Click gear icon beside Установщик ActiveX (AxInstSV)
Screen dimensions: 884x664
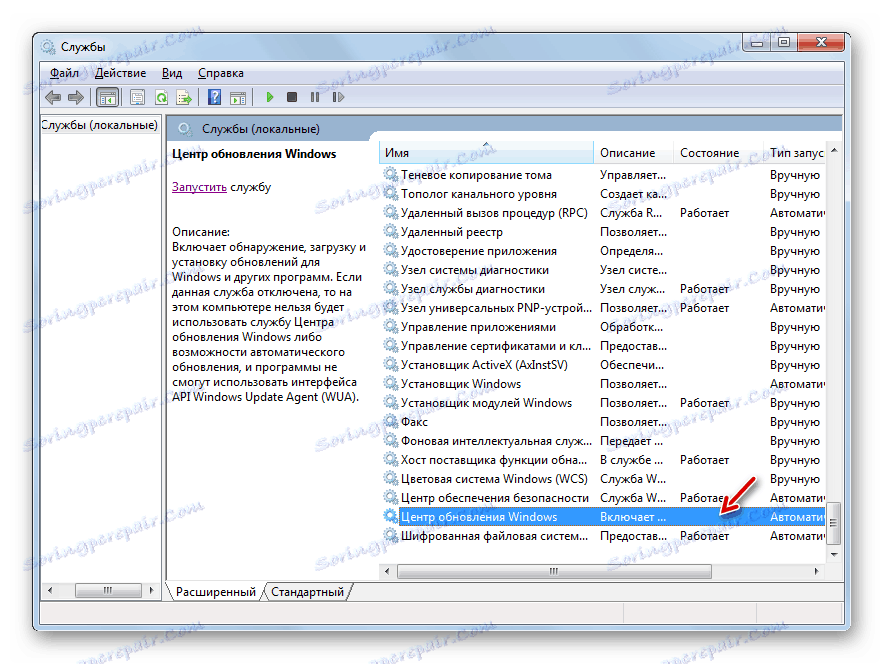(x=391, y=364)
